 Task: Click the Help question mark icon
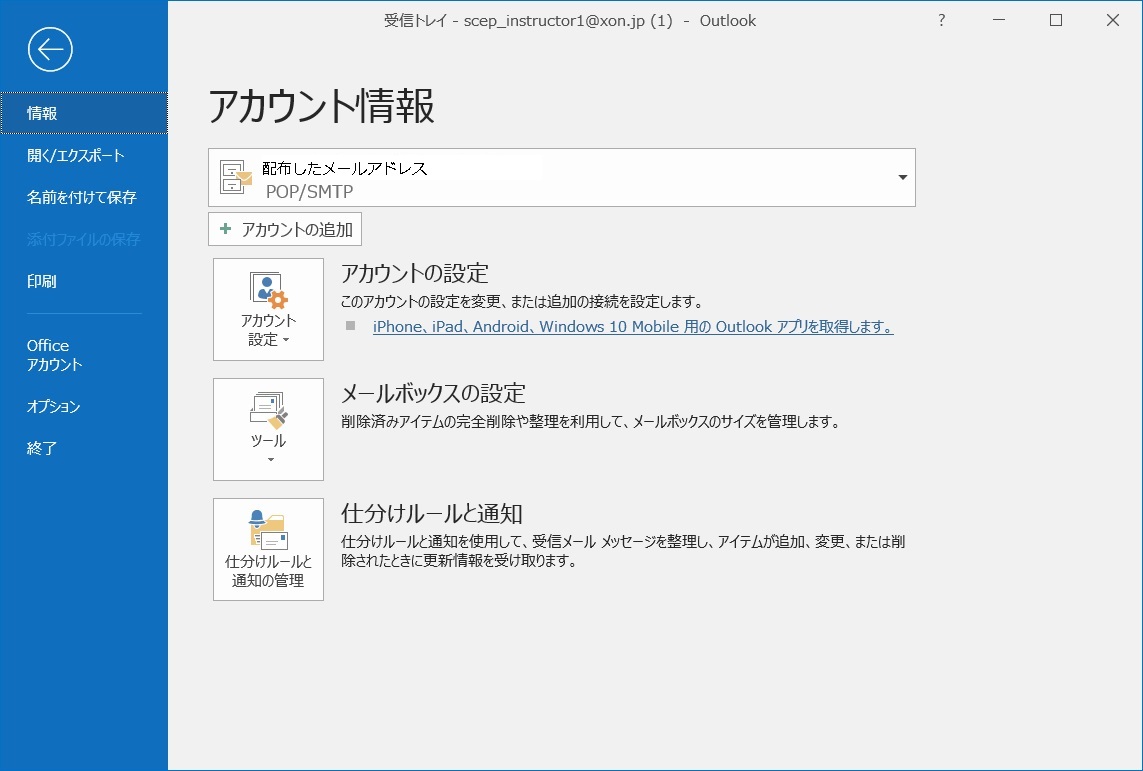click(x=941, y=20)
